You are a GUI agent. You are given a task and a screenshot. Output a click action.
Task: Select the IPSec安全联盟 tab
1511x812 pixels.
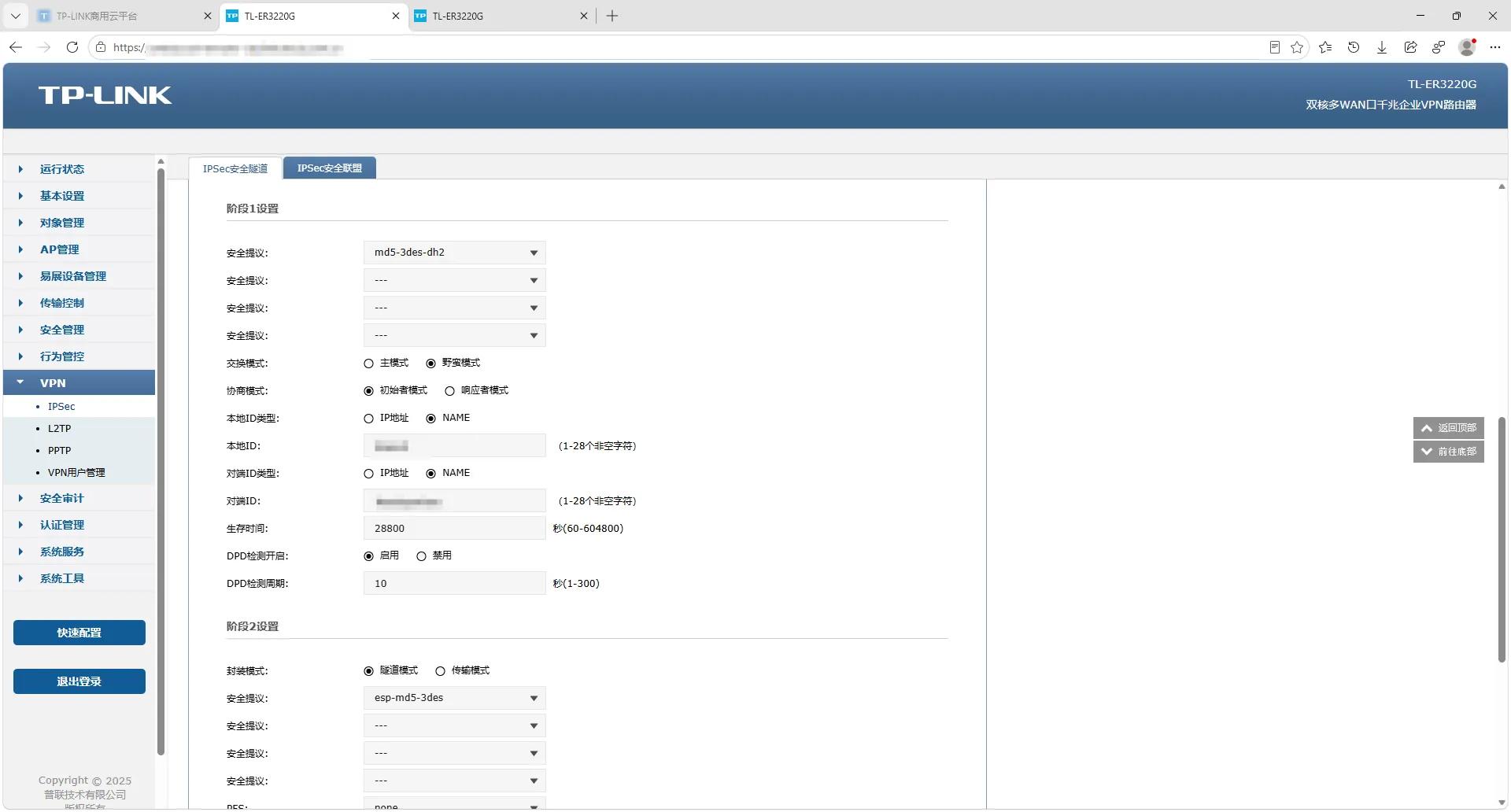(330, 168)
